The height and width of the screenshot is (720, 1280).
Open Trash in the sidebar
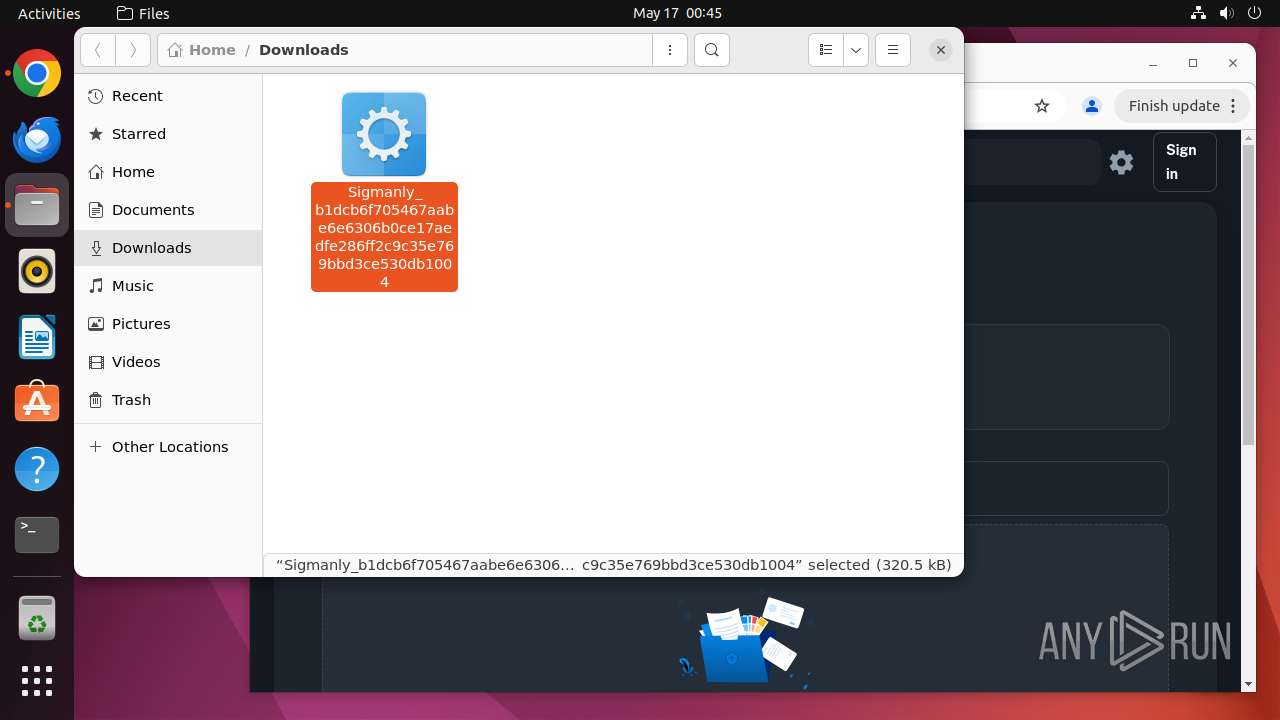pos(168,400)
